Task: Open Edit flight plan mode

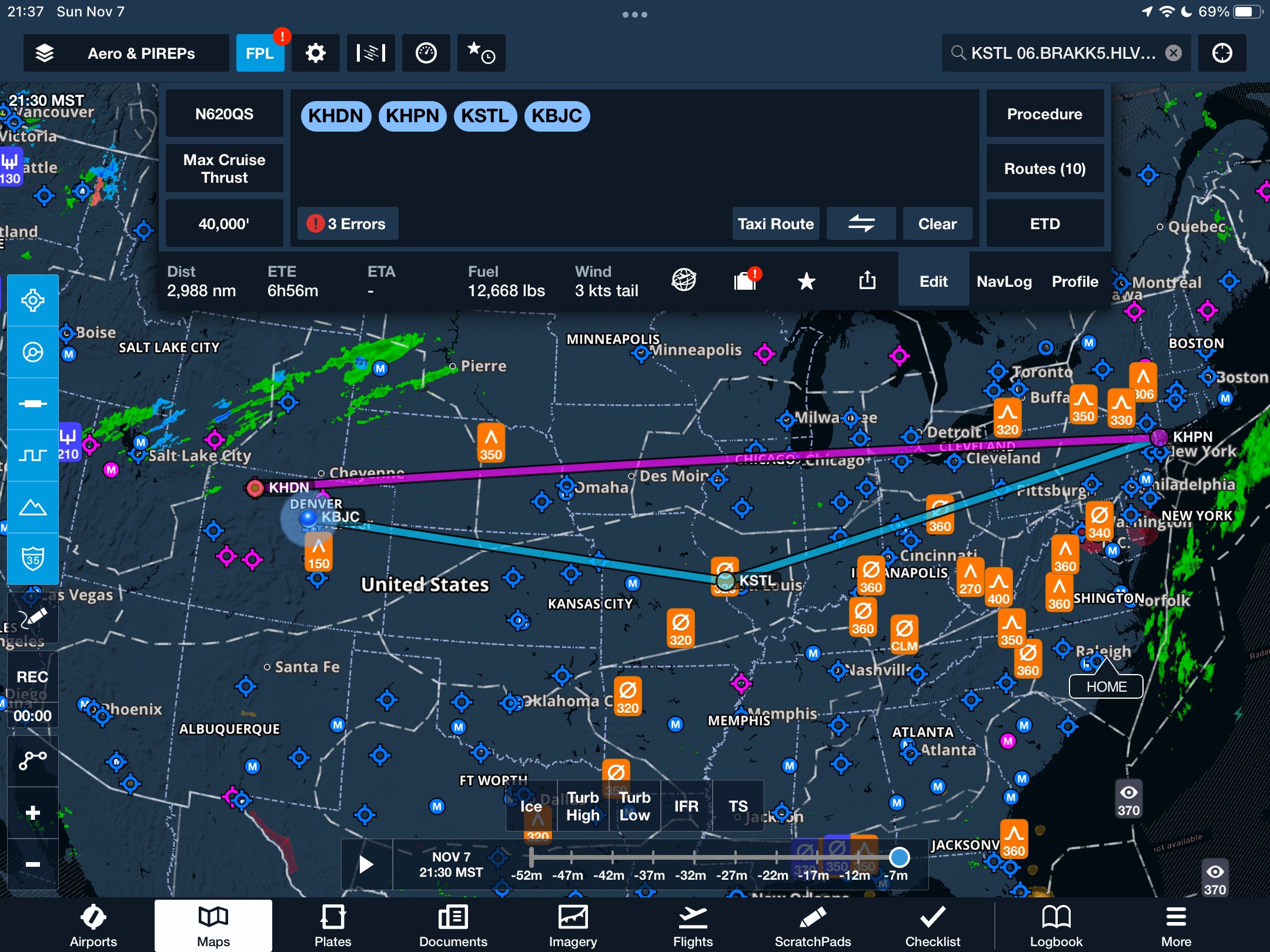Action: click(x=932, y=281)
